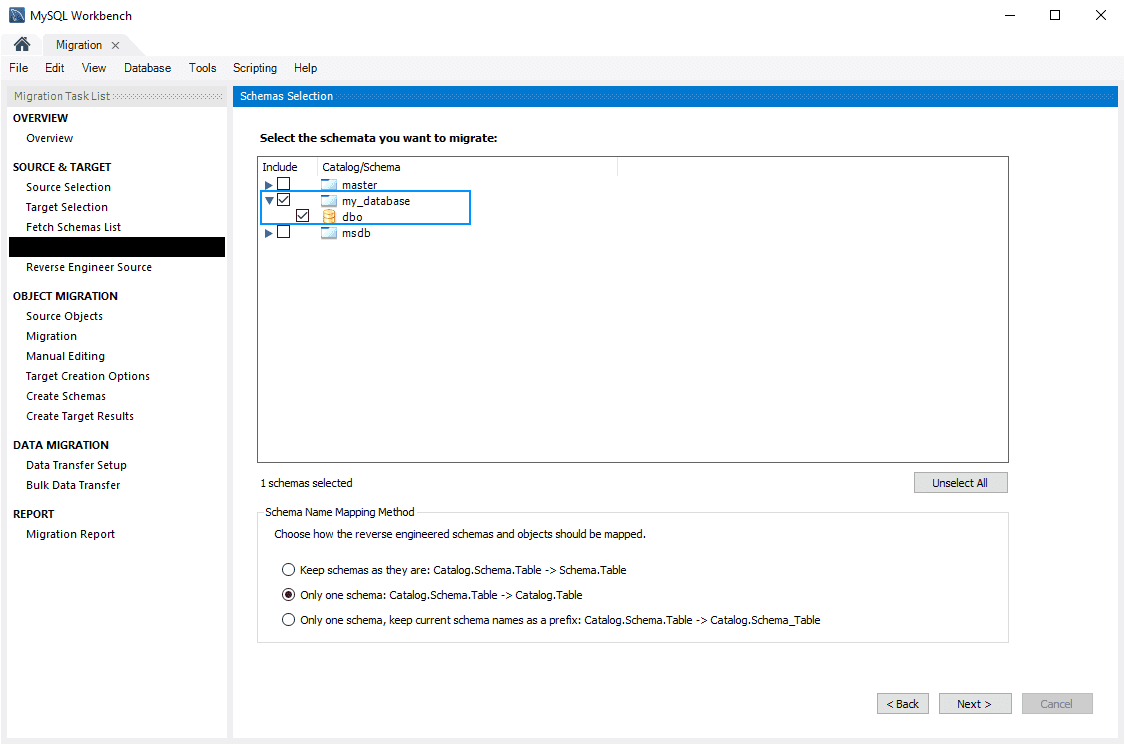This screenshot has height=745, width=1125.
Task: Tick the msdb include checkbox
Action: point(284,233)
